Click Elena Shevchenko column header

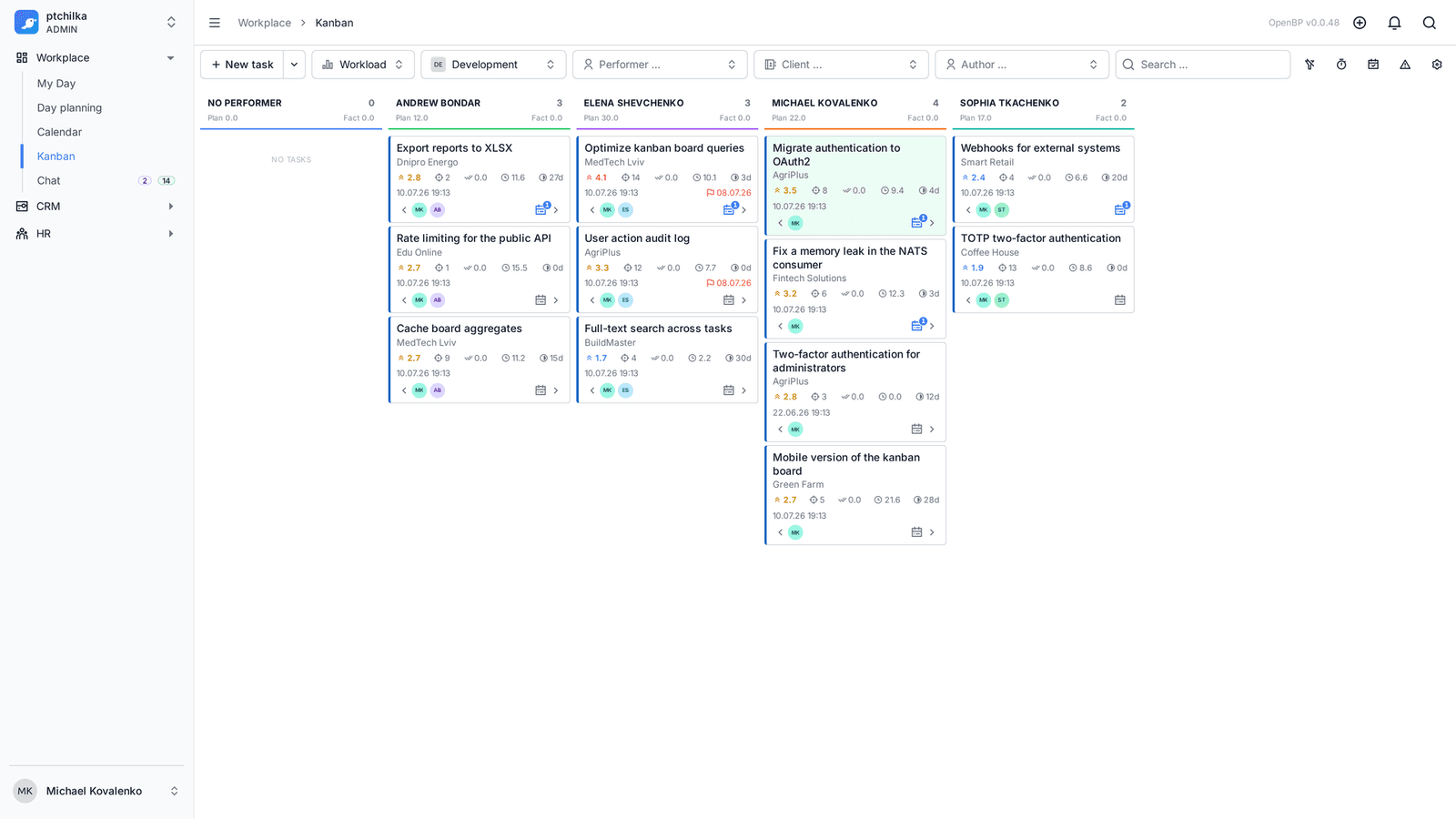coord(633,103)
